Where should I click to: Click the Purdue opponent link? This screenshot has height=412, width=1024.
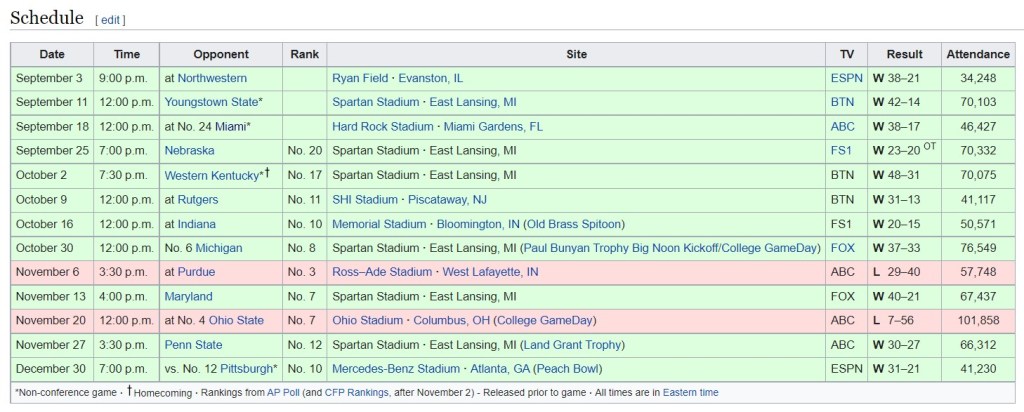click(197, 272)
